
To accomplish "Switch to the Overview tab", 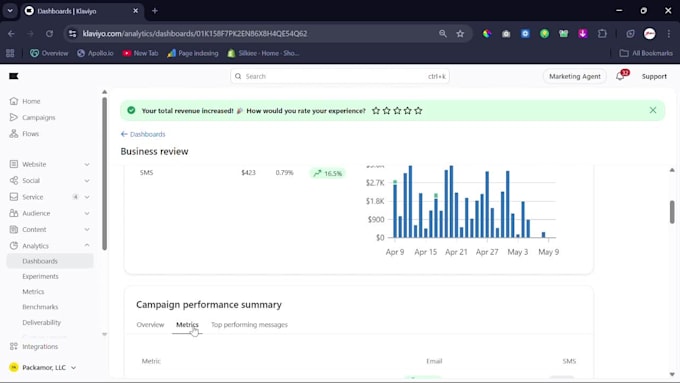I will [150, 324].
